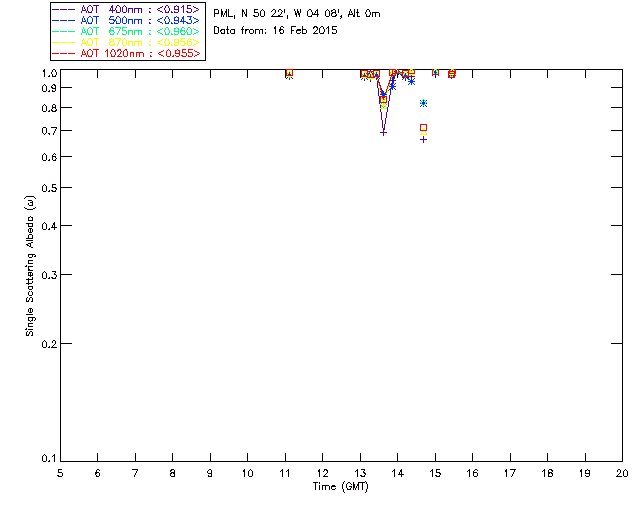Click the x-axis value 17
Image resolution: width=640 pixels, height=512 pixels.
pyautogui.click(x=510, y=473)
